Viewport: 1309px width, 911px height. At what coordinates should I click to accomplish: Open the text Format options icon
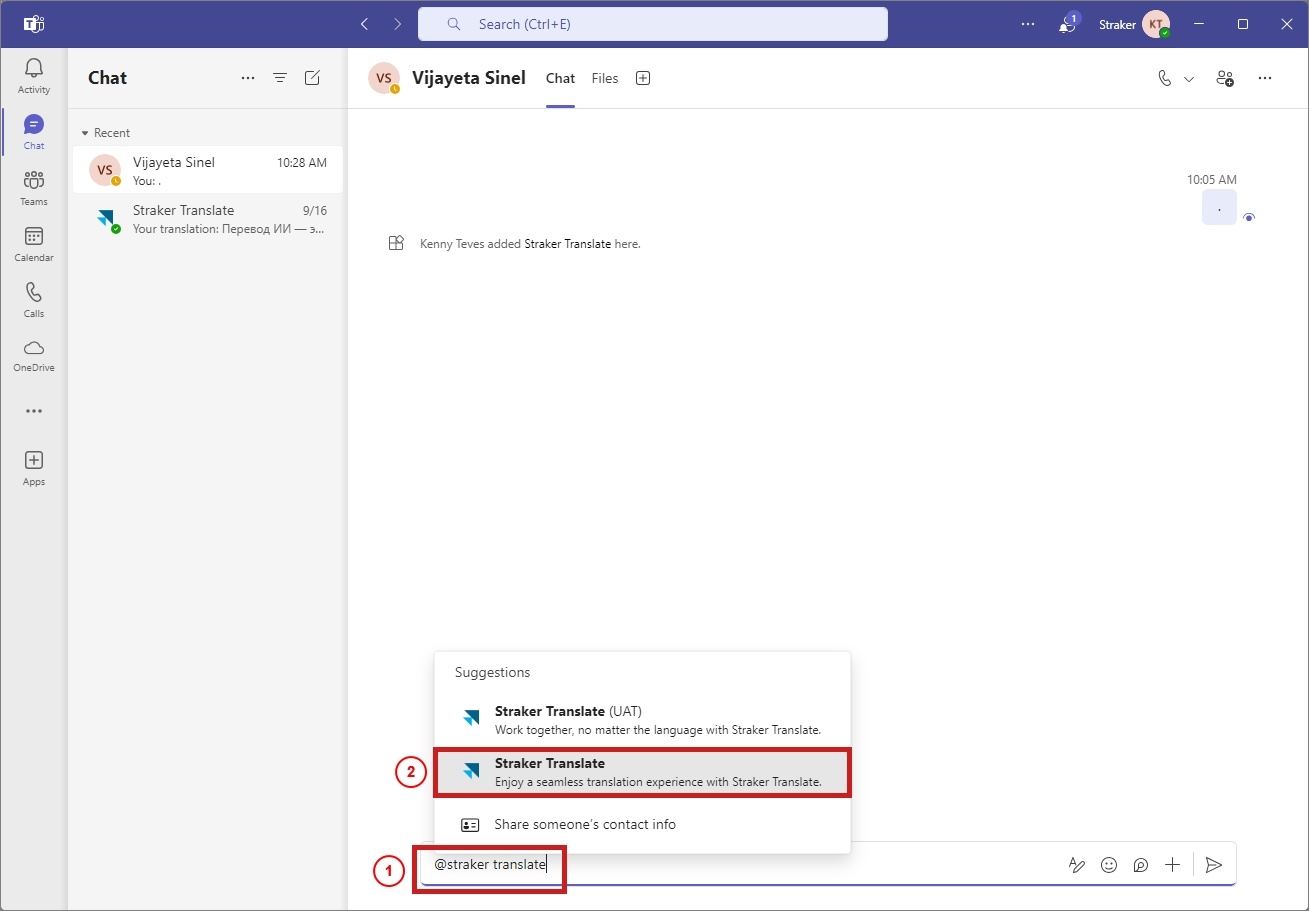pyautogui.click(x=1077, y=865)
